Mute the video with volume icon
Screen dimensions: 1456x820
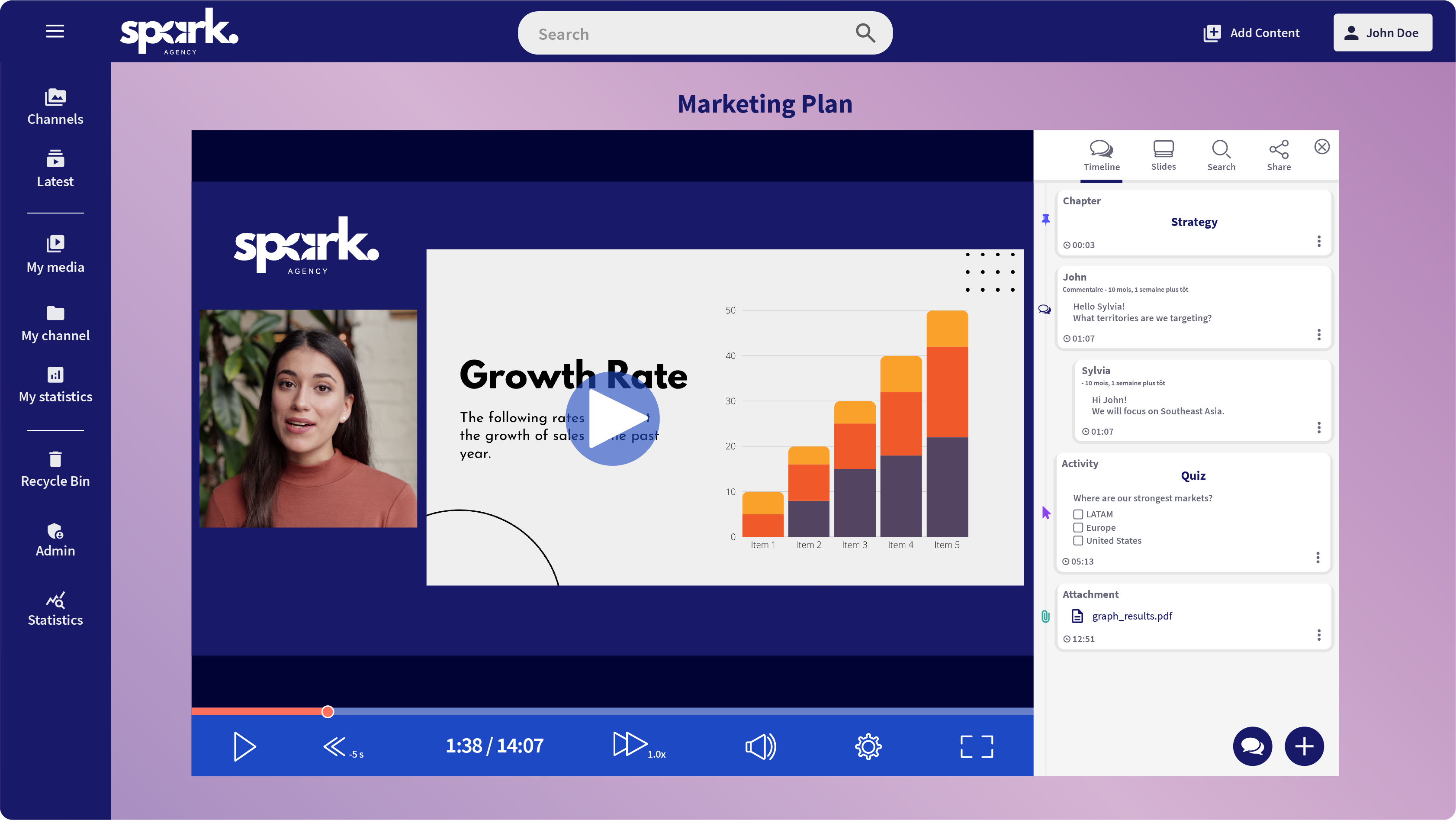click(760, 746)
